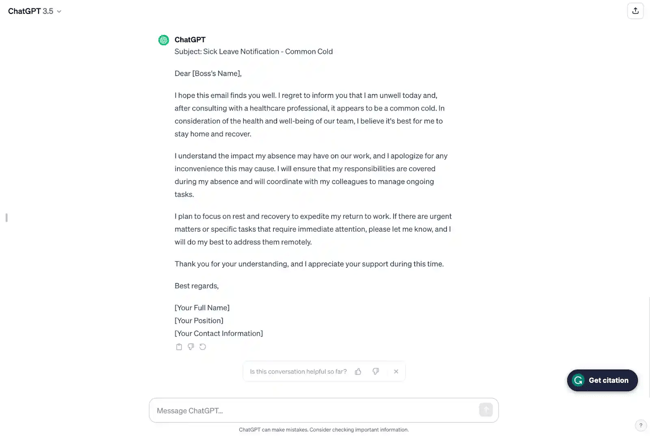
Task: Click the [Your Full Name] placeholder
Action: pos(202,308)
